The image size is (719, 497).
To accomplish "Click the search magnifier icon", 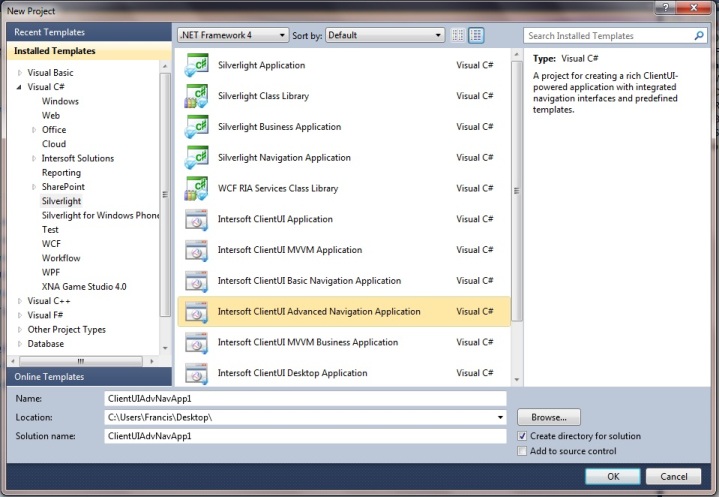I will 699,35.
